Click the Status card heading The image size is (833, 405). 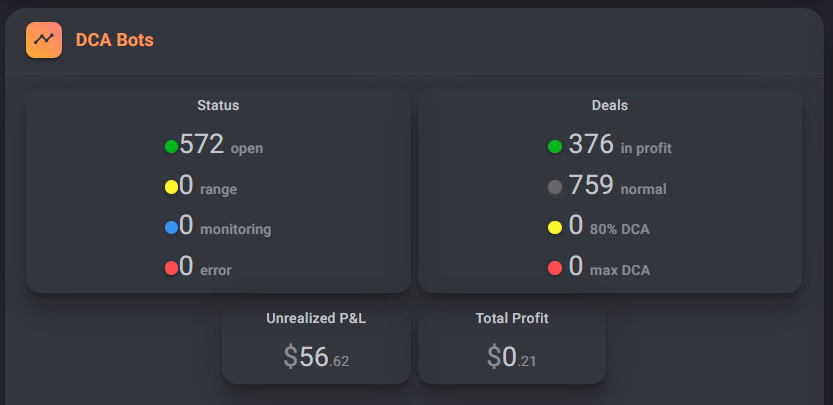coord(218,105)
